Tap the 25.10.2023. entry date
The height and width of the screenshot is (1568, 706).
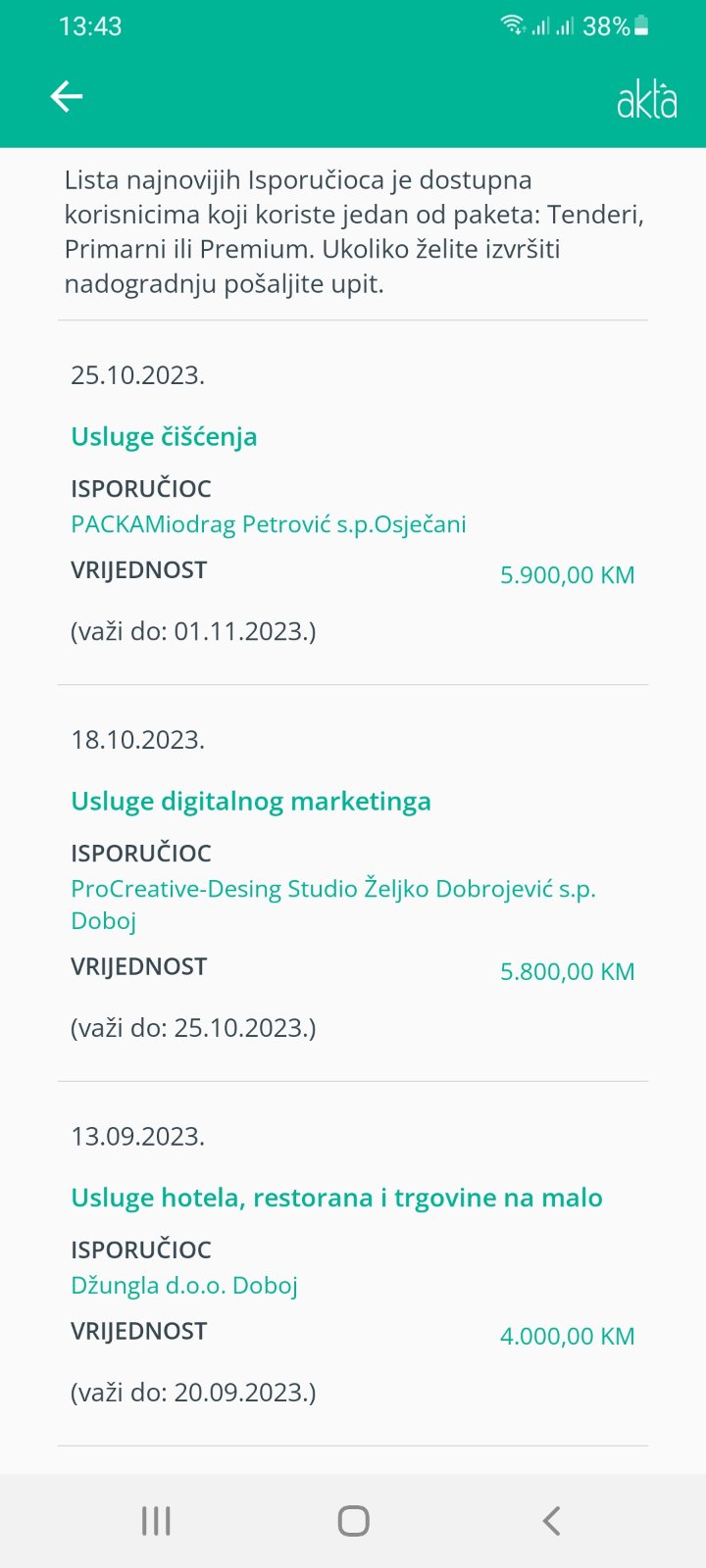(137, 375)
